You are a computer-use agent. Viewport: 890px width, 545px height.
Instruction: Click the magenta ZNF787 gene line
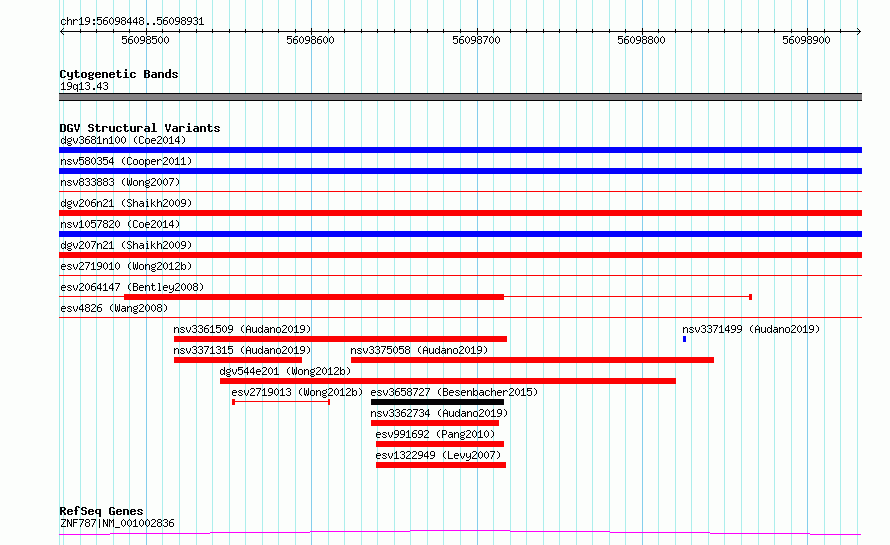(x=460, y=533)
